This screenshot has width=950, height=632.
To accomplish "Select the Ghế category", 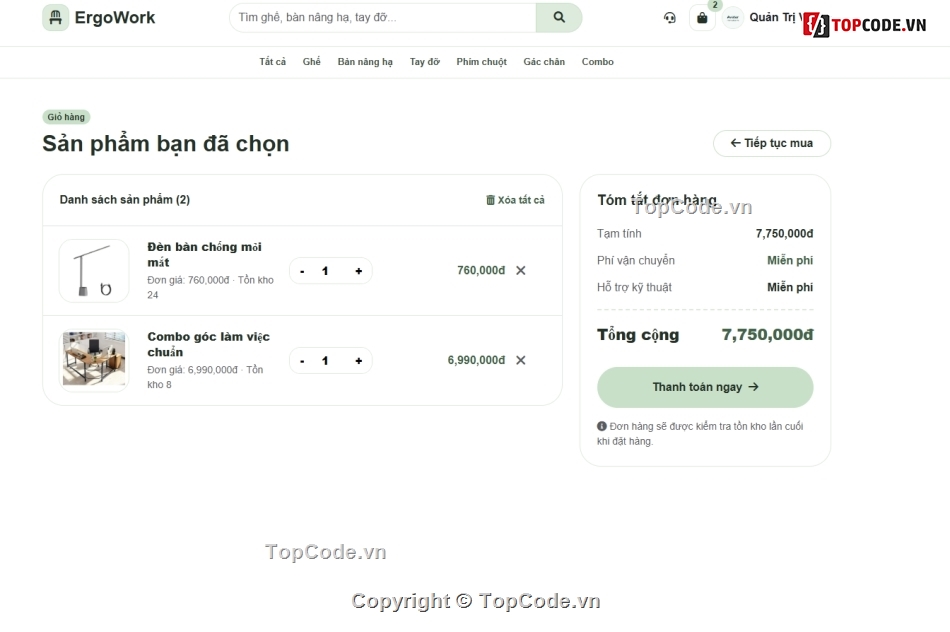I will [311, 62].
